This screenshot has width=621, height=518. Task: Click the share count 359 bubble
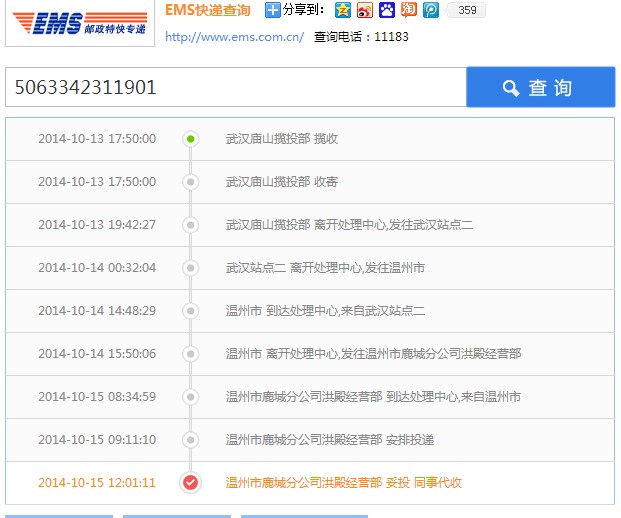point(467,10)
